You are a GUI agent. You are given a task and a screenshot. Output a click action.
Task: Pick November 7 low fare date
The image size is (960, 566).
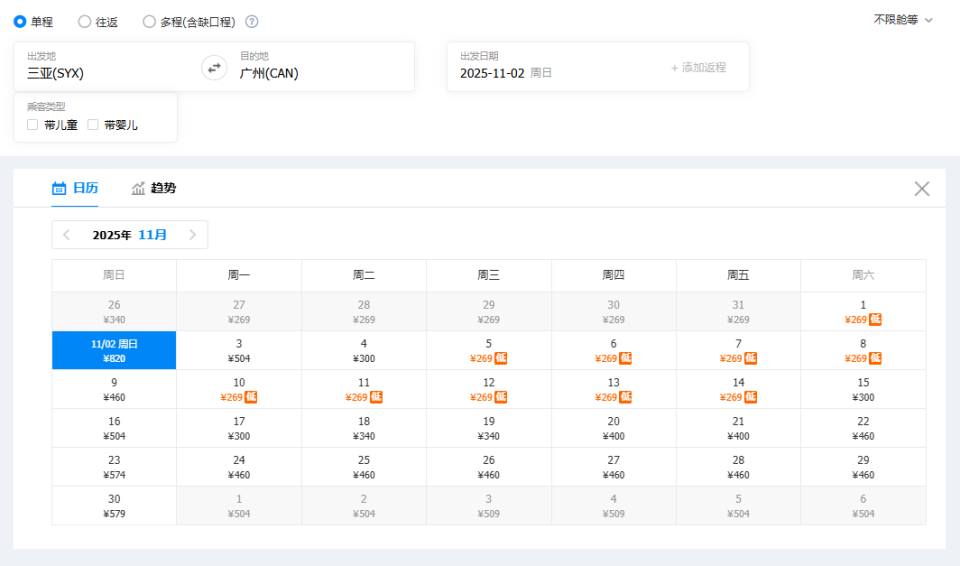tap(738, 350)
